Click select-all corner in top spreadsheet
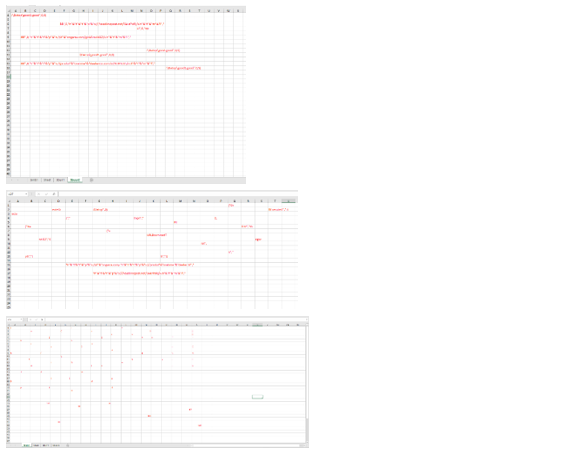Screen dimensions: 578x459 click(x=8, y=11)
